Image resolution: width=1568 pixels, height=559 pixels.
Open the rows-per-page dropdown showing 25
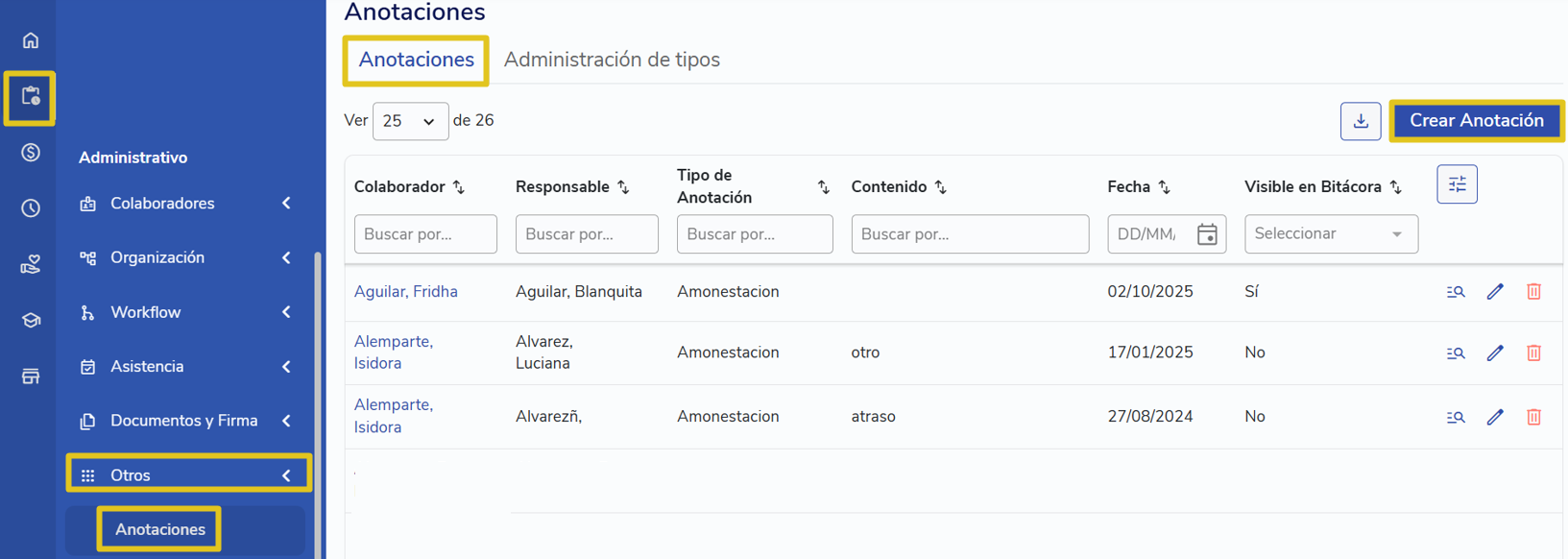(410, 121)
